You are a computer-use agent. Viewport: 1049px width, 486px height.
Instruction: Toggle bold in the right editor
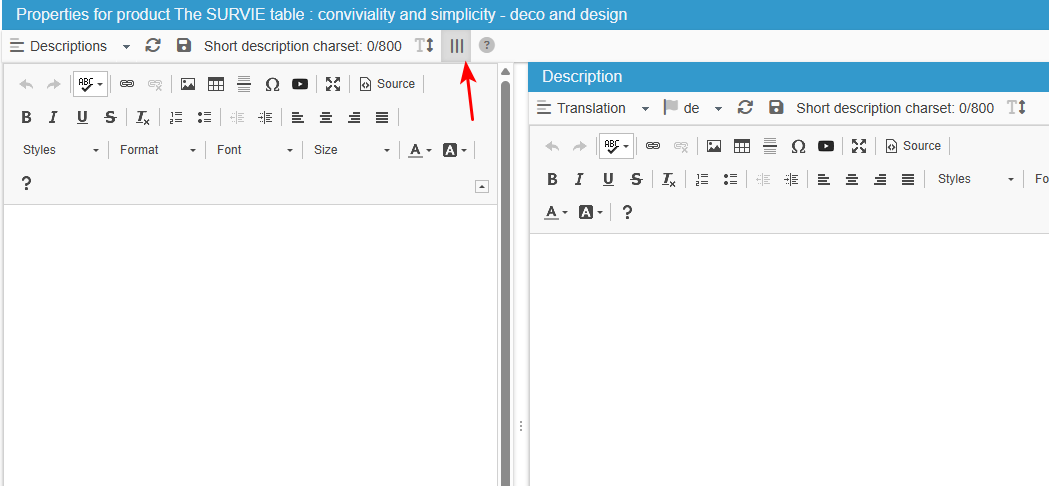[x=552, y=179]
